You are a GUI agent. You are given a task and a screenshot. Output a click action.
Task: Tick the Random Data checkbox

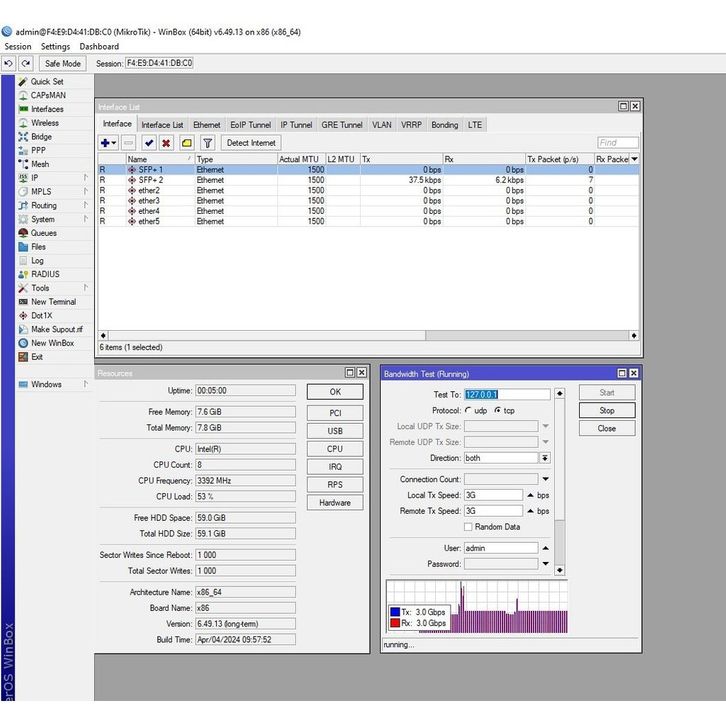click(468, 527)
